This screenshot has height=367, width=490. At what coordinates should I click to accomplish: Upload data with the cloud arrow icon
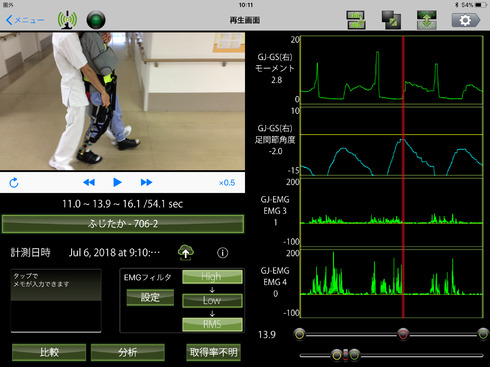(x=186, y=252)
